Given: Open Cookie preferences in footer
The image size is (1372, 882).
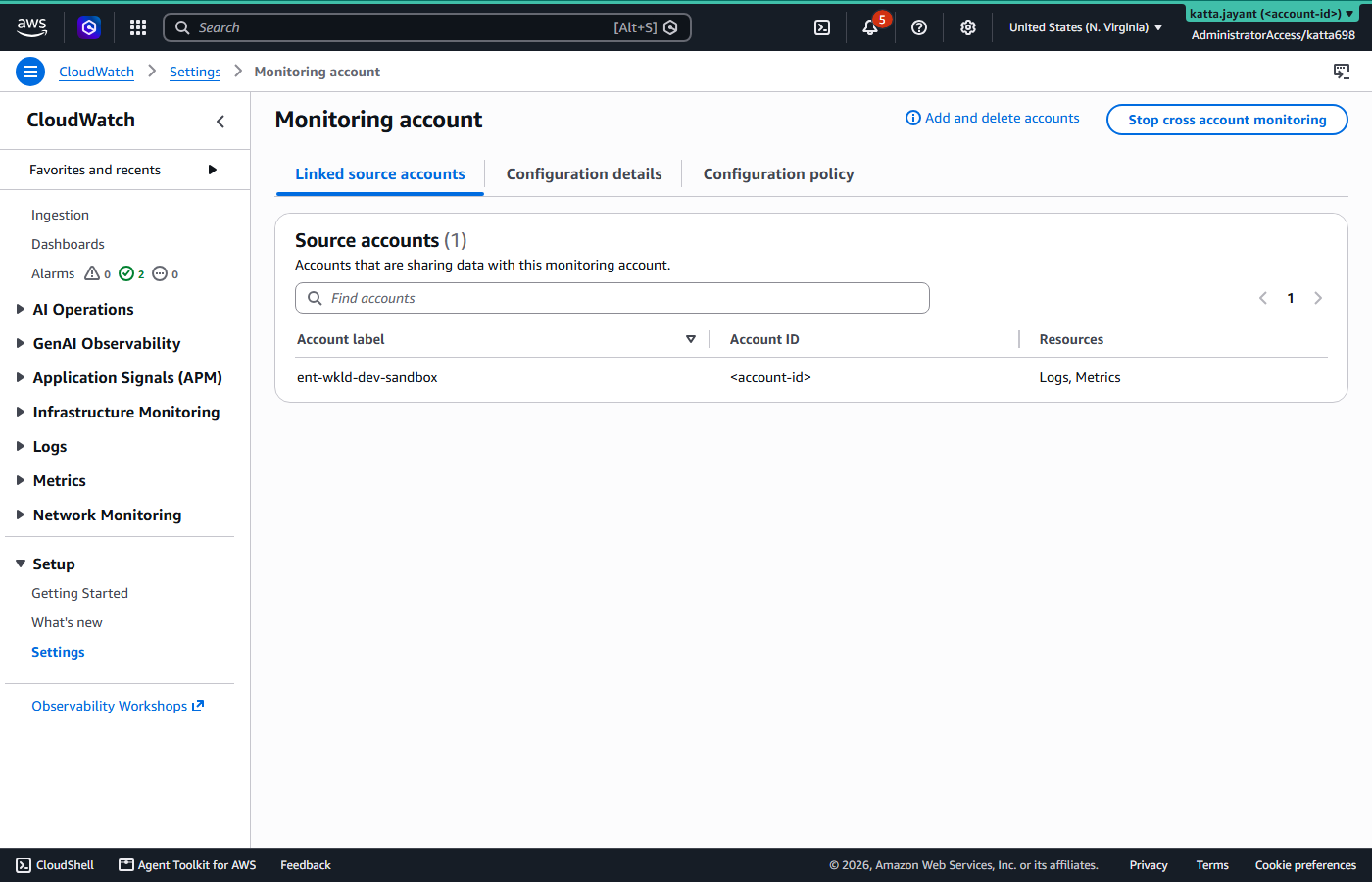Looking at the screenshot, I should 1305,865.
